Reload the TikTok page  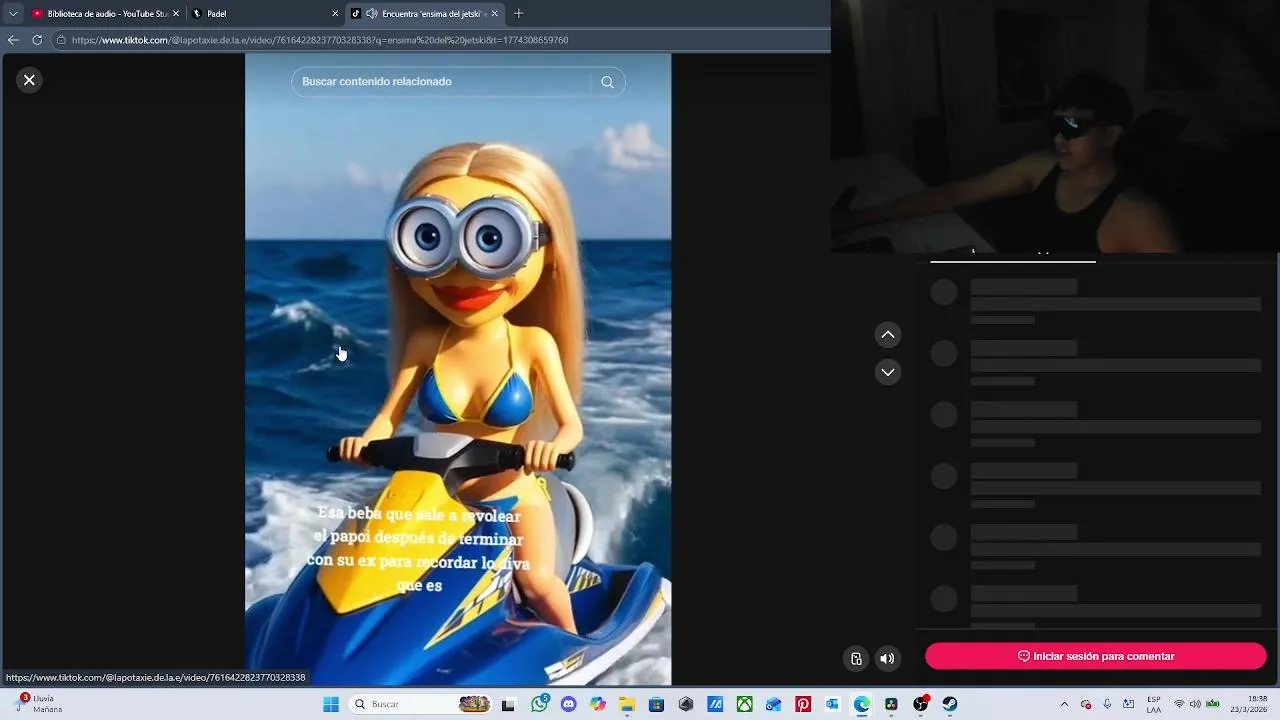pos(37,40)
